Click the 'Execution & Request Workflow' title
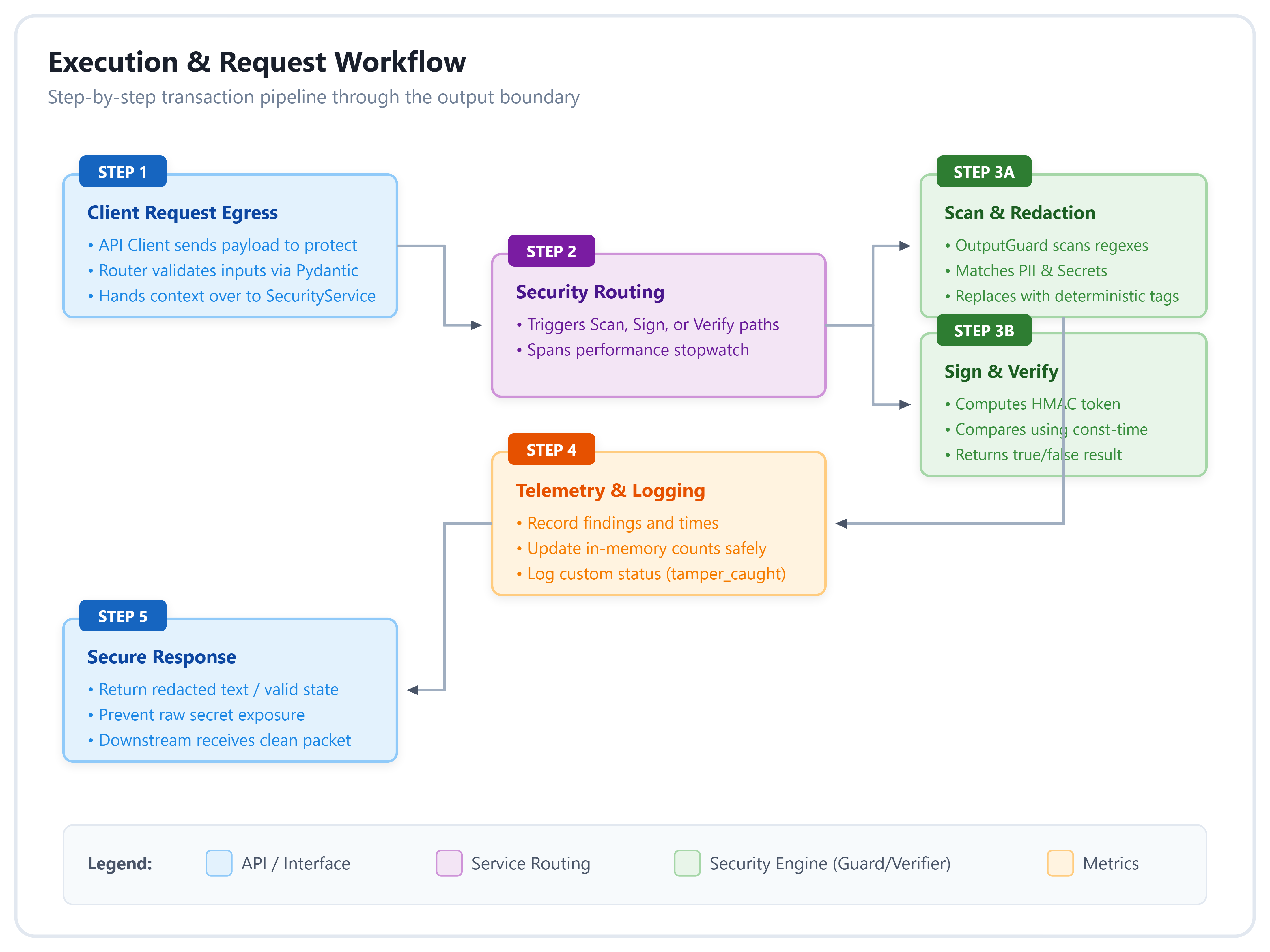The width and height of the screenshot is (1270, 952). point(257,62)
